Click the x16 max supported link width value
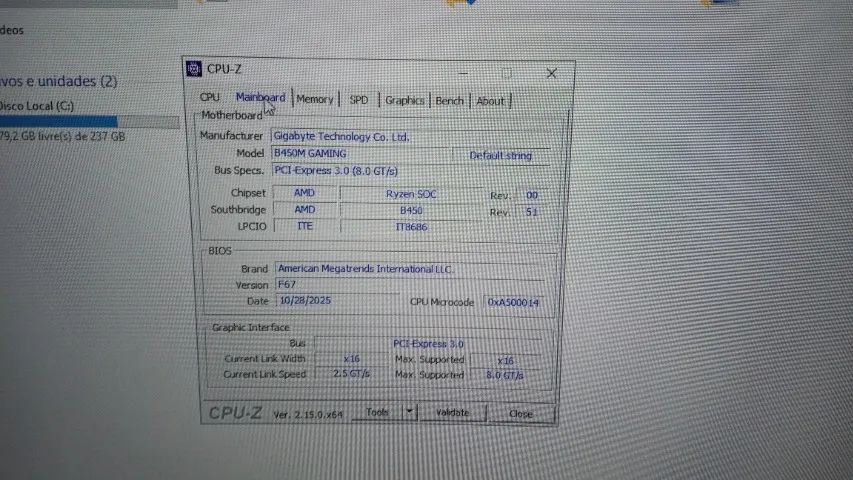 [x=505, y=360]
